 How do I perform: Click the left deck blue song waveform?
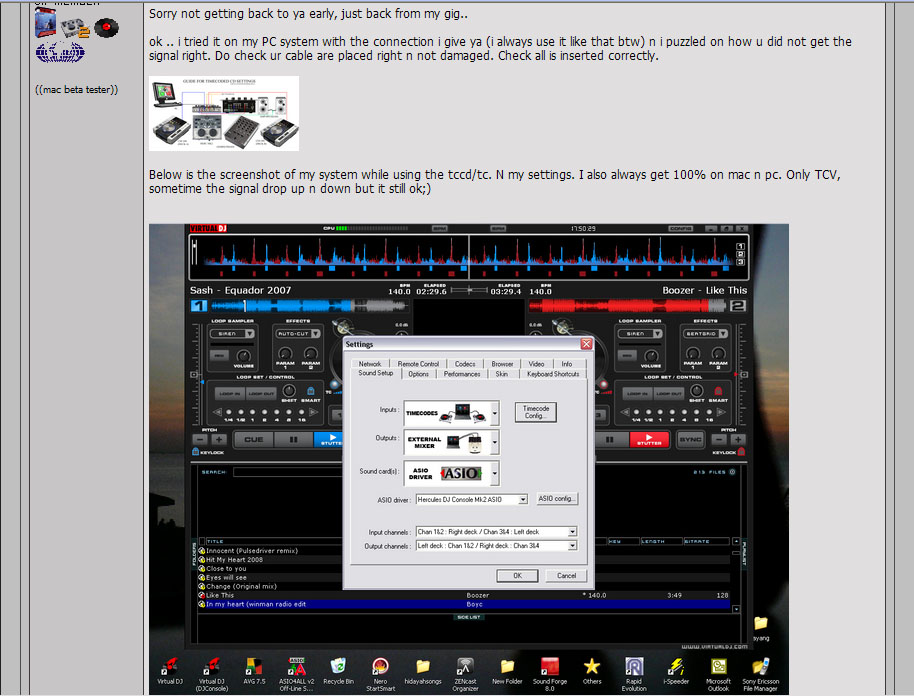click(x=309, y=305)
